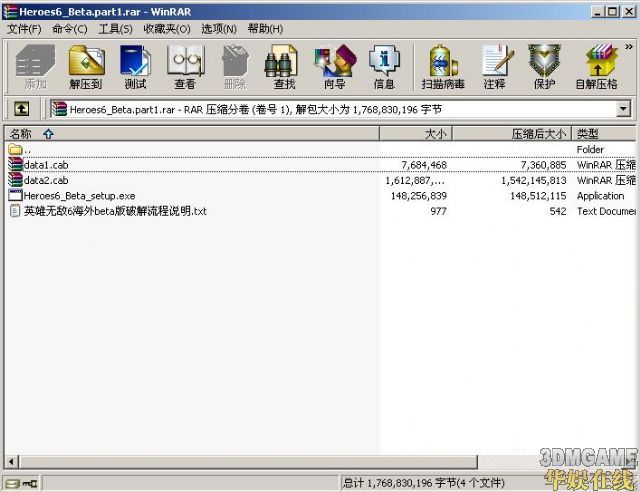Close the WinRAR window
The height and width of the screenshot is (492, 640).
click(629, 11)
